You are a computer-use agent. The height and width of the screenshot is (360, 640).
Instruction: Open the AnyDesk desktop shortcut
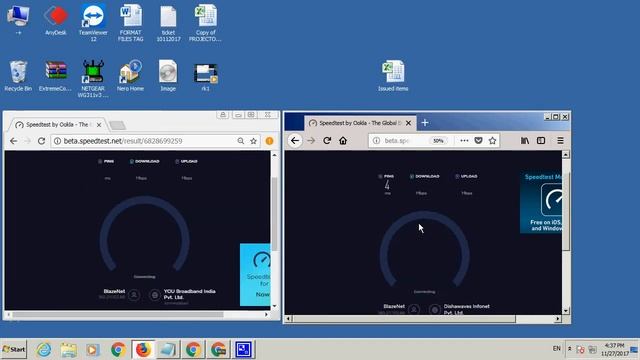coord(56,20)
